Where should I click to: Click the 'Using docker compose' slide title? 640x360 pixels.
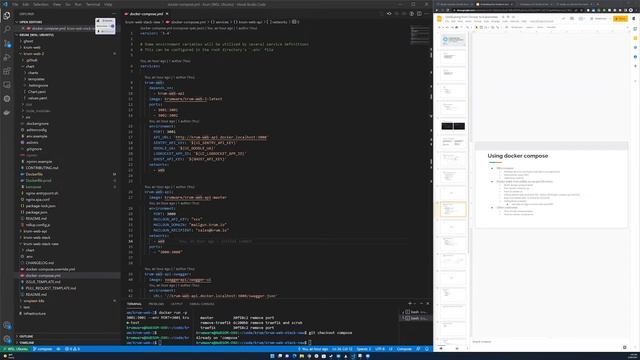point(518,156)
